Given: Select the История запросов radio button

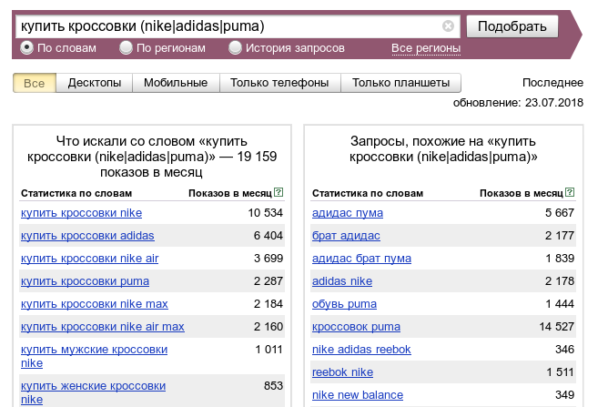Looking at the screenshot, I should coord(235,48).
